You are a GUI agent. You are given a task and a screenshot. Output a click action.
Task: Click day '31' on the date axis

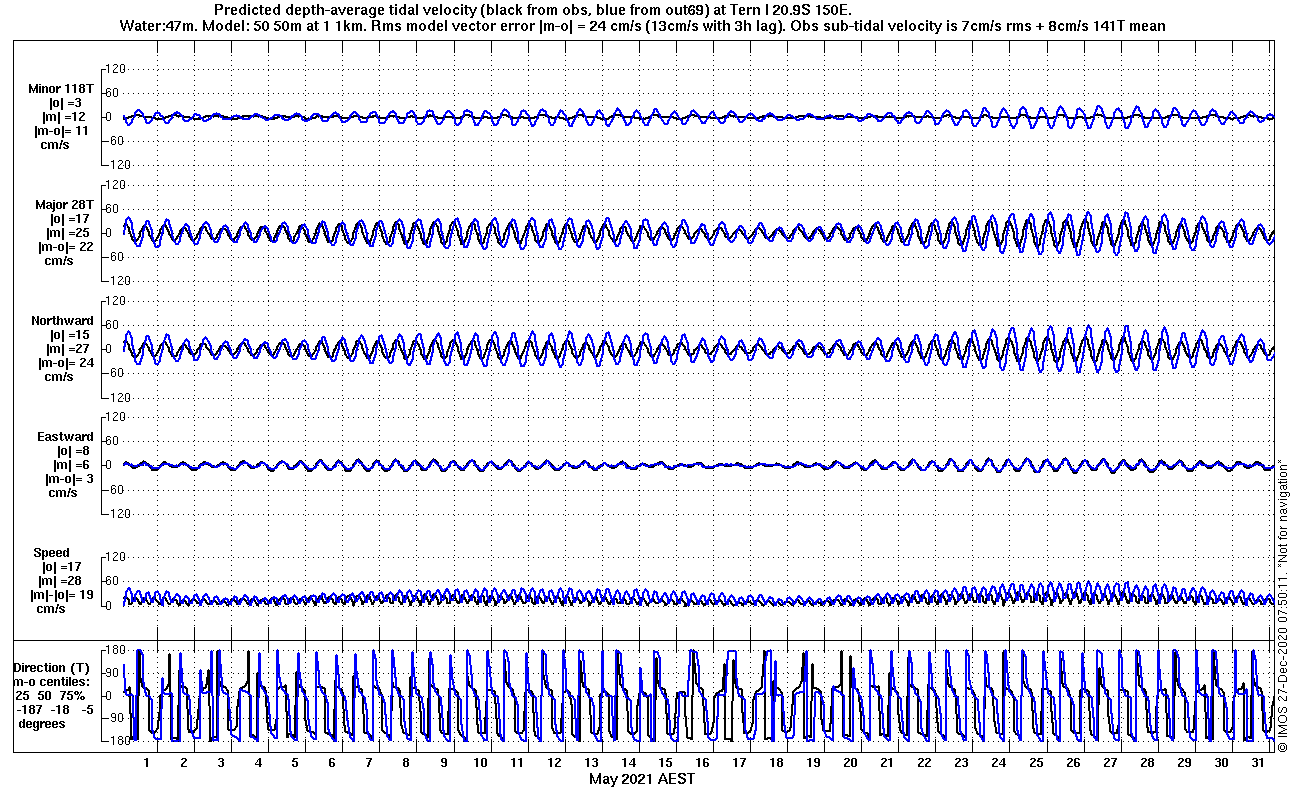(x=1257, y=762)
